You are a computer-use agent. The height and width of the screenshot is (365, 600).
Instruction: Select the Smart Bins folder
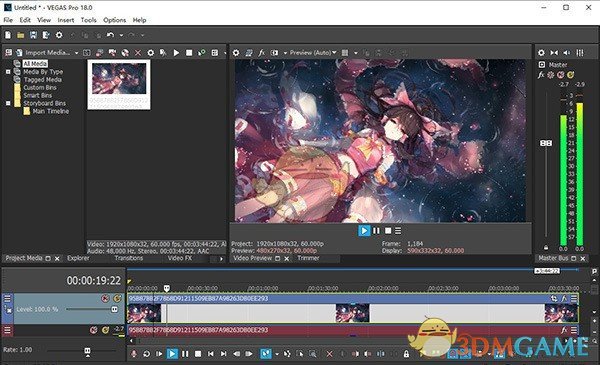(38, 95)
